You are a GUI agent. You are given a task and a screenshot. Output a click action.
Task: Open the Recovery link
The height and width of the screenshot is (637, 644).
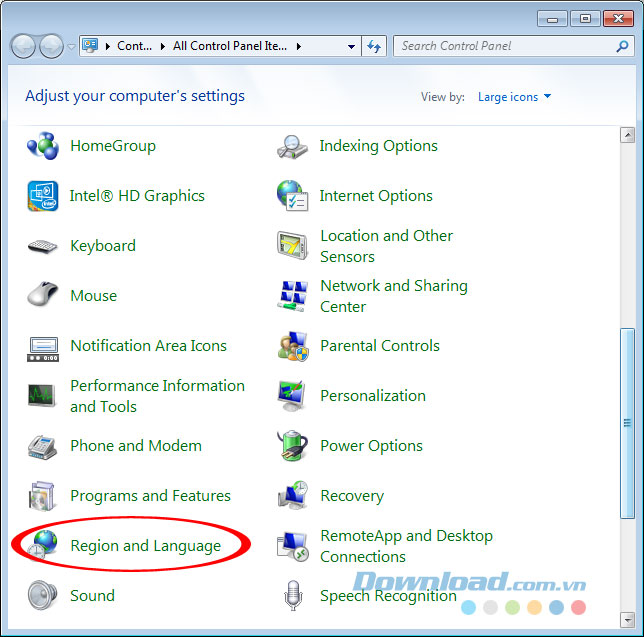(x=352, y=496)
